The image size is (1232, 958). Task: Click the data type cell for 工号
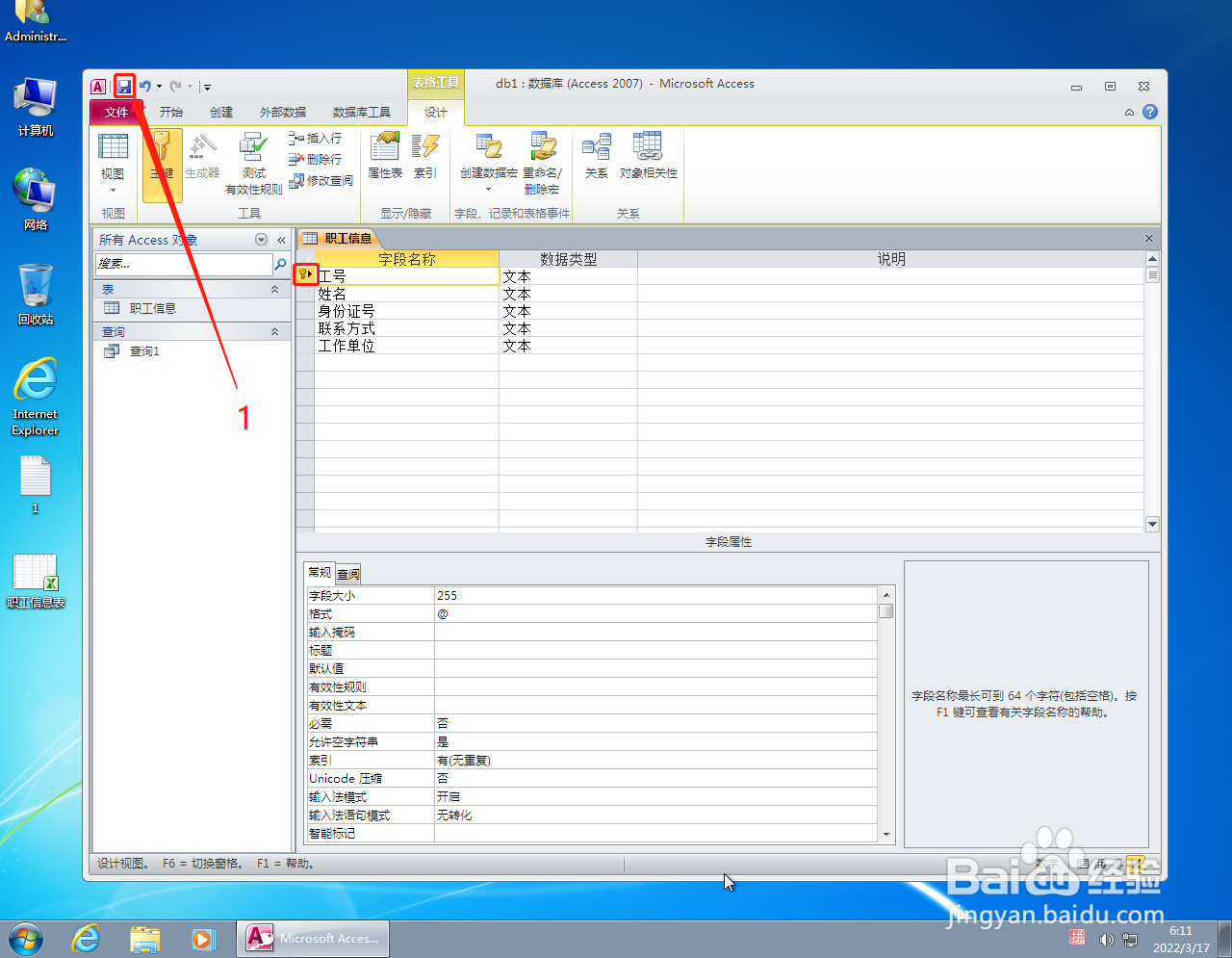(x=568, y=276)
